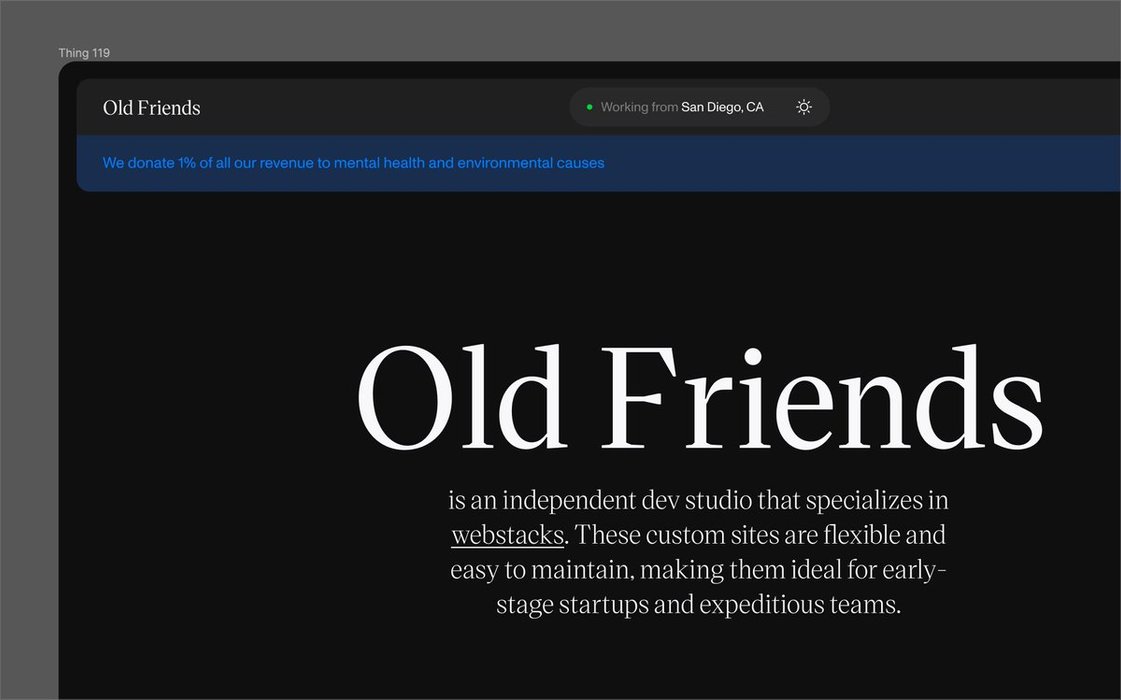Click the "Working from" gray label

[x=639, y=107]
